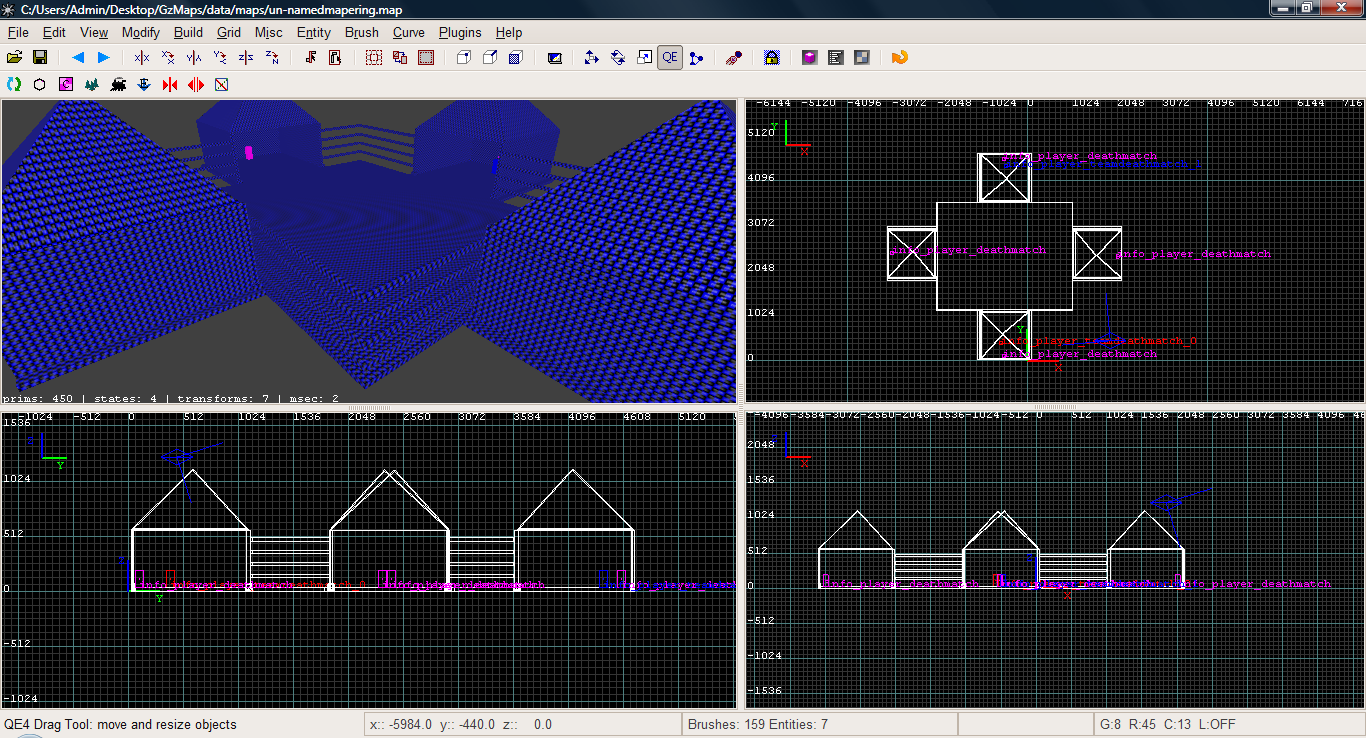Flip selection along the X axis
Screen dimensions: 1366x738
click(x=142, y=58)
